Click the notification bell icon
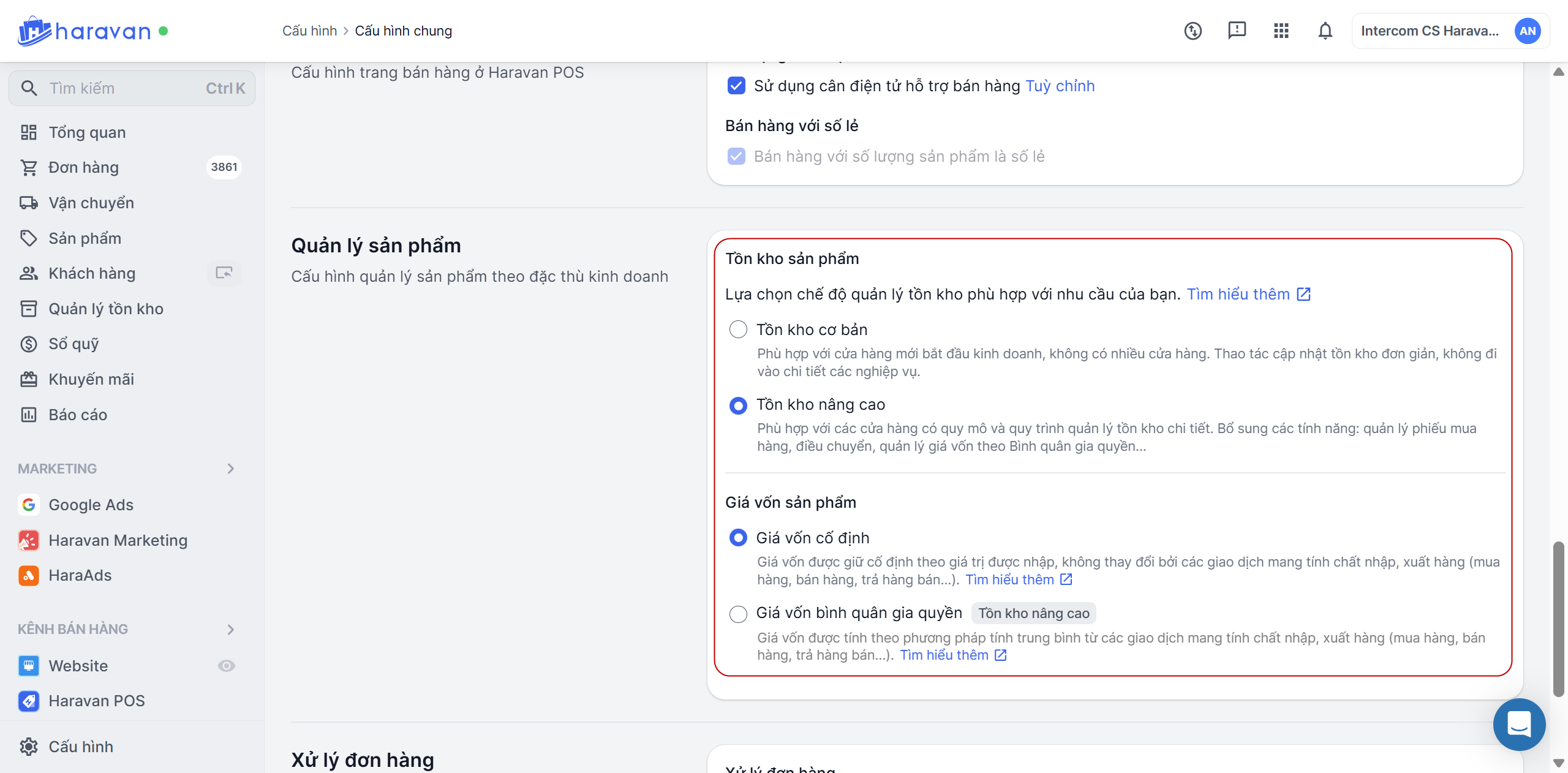The image size is (1568, 773). pyautogui.click(x=1325, y=31)
